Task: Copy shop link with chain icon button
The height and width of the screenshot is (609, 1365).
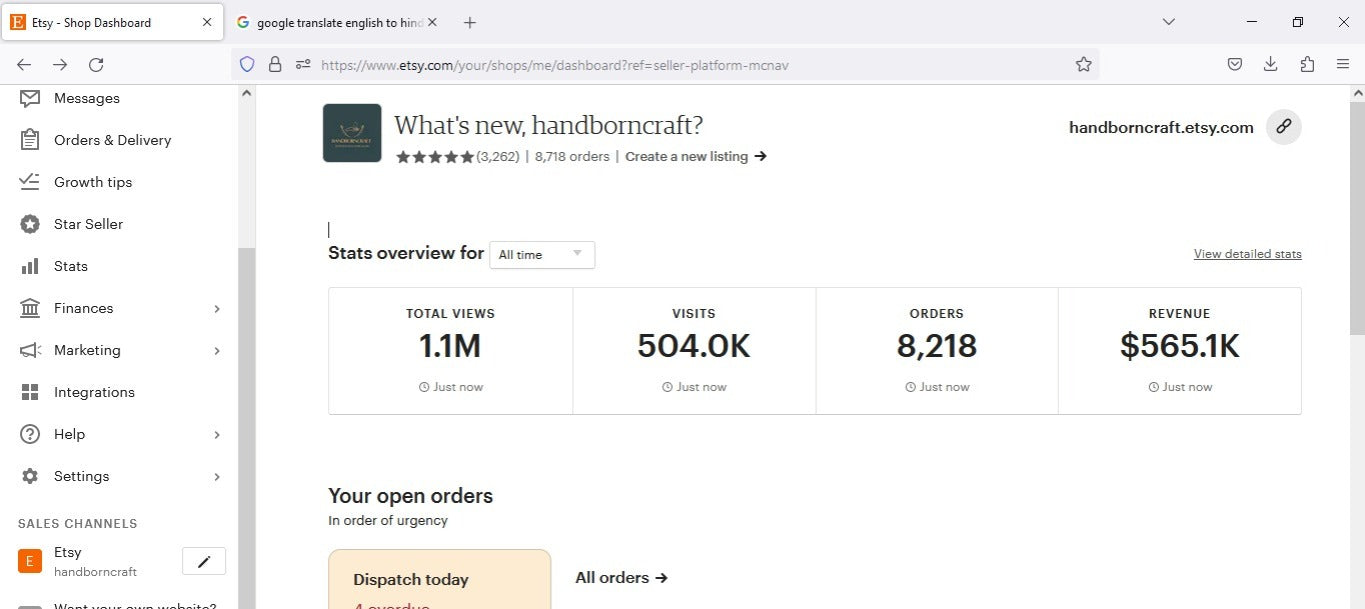Action: (1283, 127)
